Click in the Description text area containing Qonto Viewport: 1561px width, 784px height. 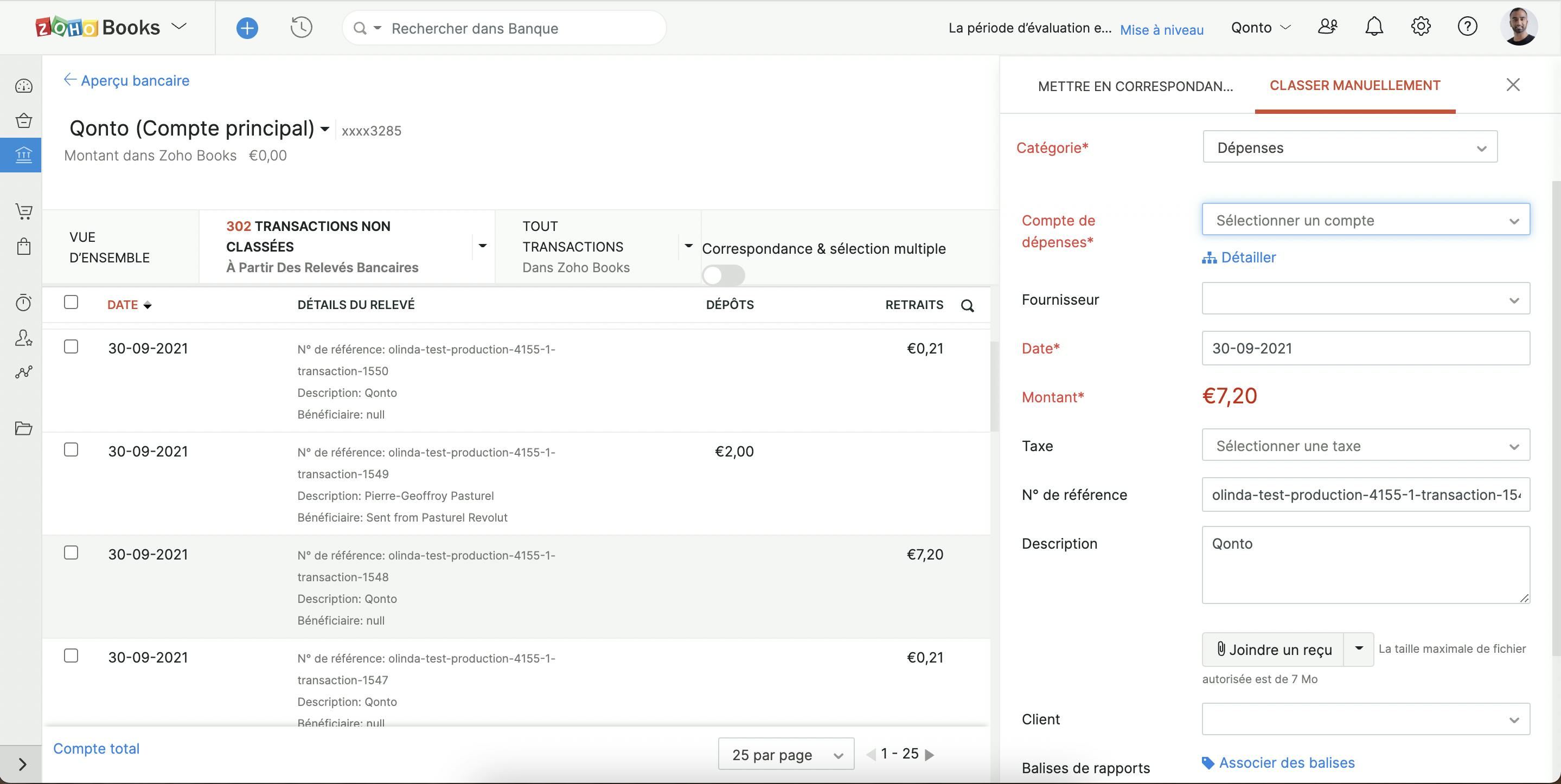[x=1365, y=564]
